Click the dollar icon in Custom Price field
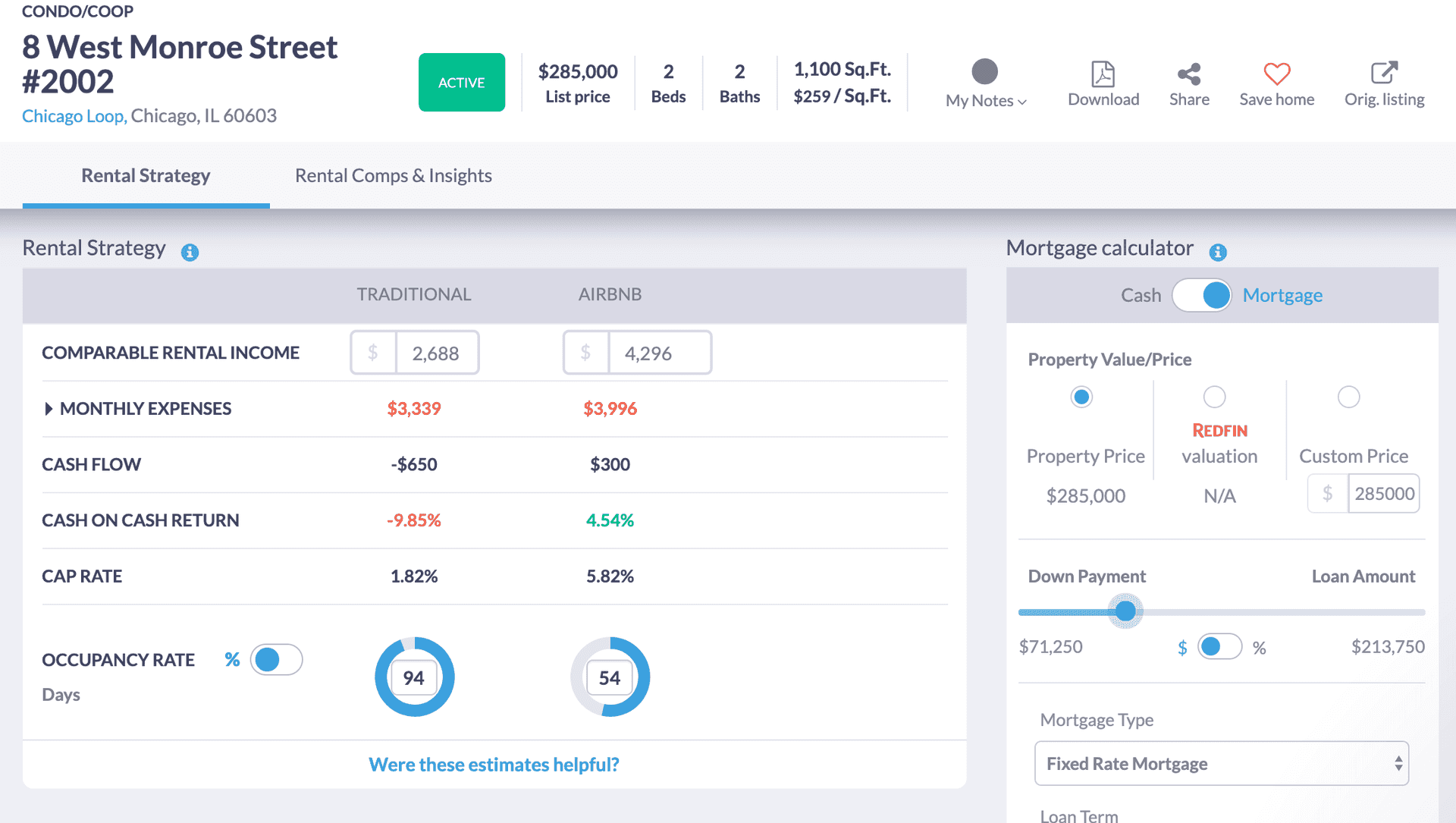Screen dimensions: 1456x823 point(1327,494)
